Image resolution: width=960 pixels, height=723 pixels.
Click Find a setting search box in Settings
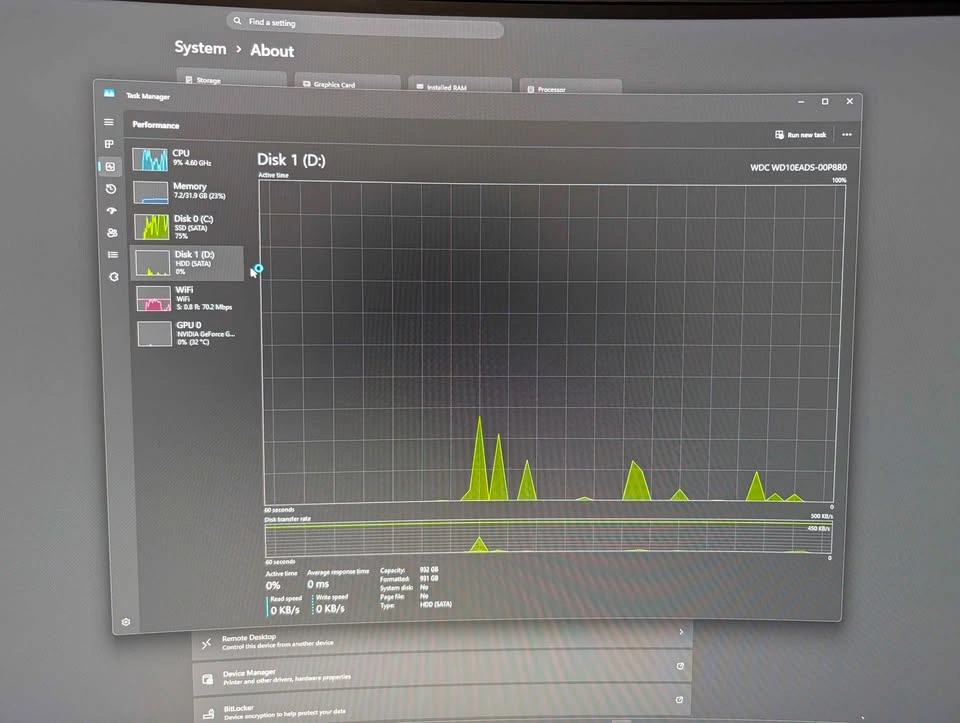(365, 26)
